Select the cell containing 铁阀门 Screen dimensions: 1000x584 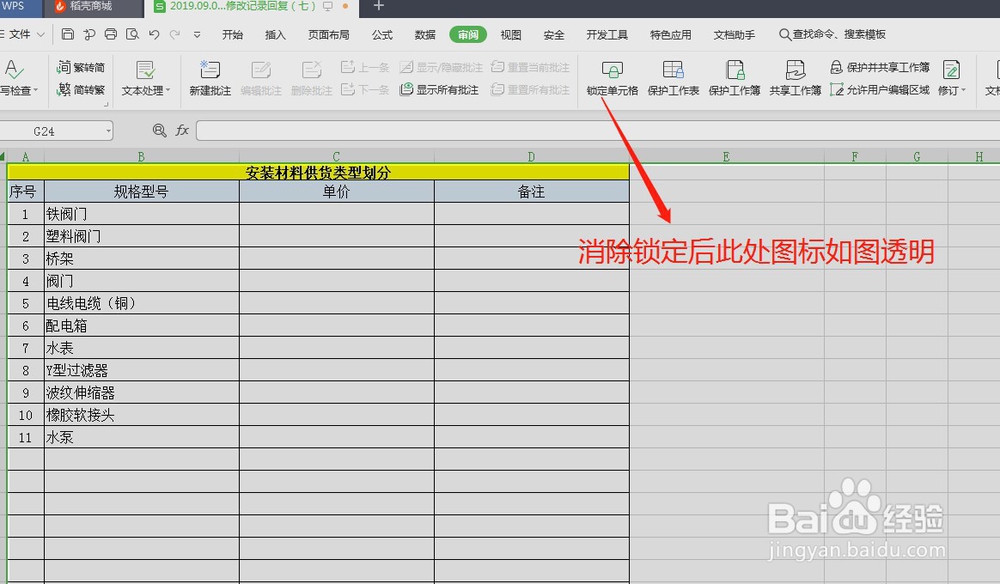[x=142, y=214]
